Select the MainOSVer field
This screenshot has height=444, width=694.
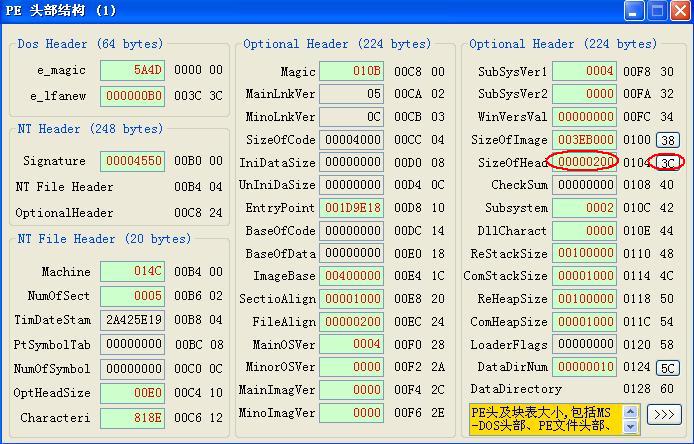351,344
